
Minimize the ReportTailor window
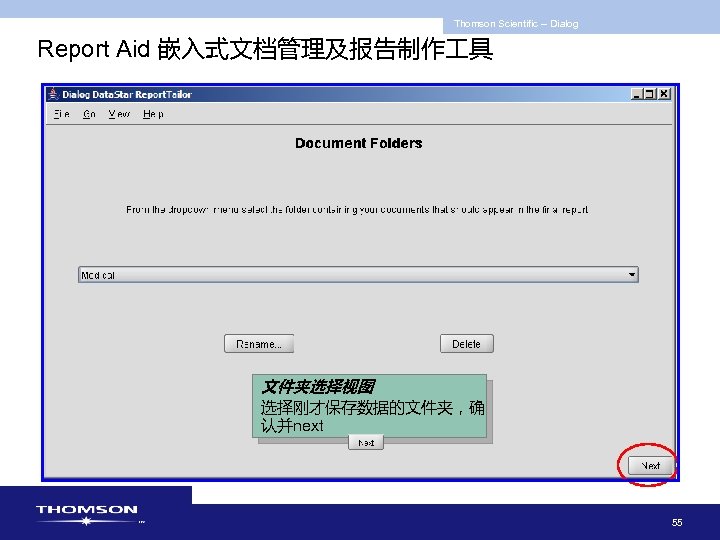pos(636,94)
